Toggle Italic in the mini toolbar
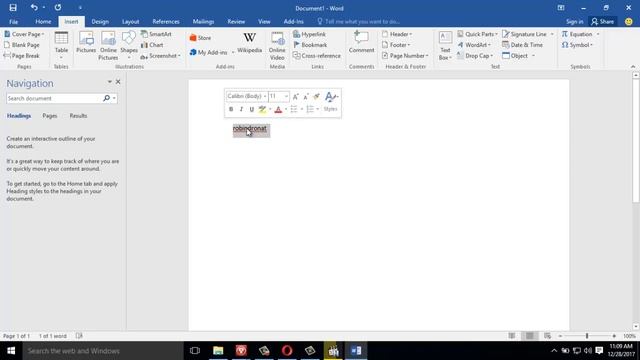The height and width of the screenshot is (360, 640). (241, 109)
